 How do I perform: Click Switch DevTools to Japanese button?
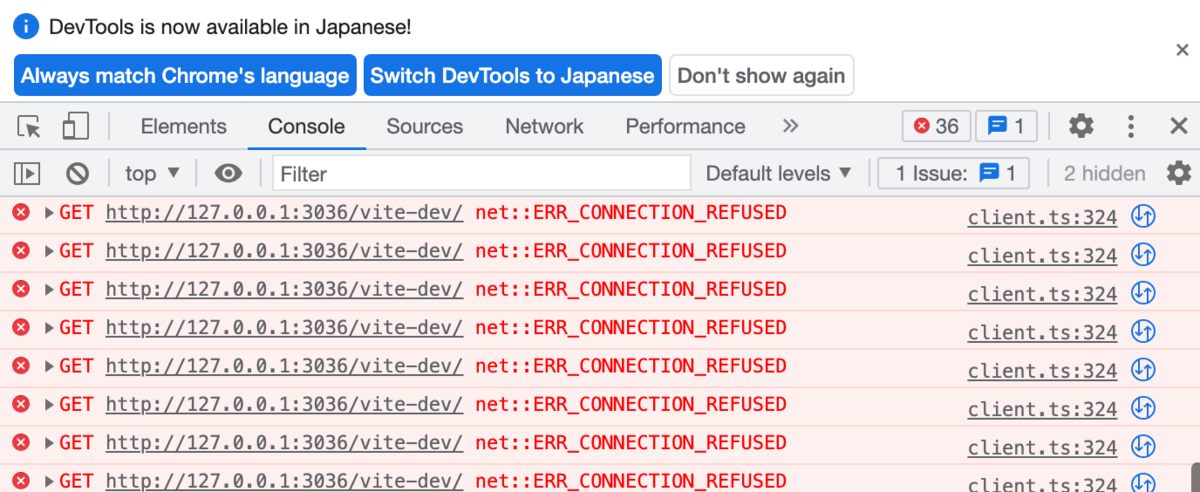pyautogui.click(x=513, y=76)
